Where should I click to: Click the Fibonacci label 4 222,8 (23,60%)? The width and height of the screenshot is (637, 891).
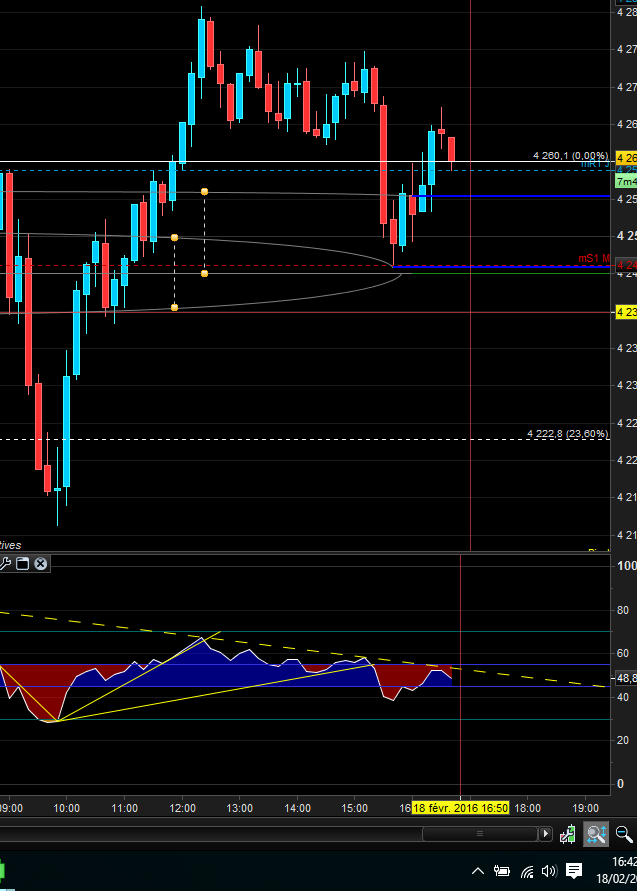568,434
